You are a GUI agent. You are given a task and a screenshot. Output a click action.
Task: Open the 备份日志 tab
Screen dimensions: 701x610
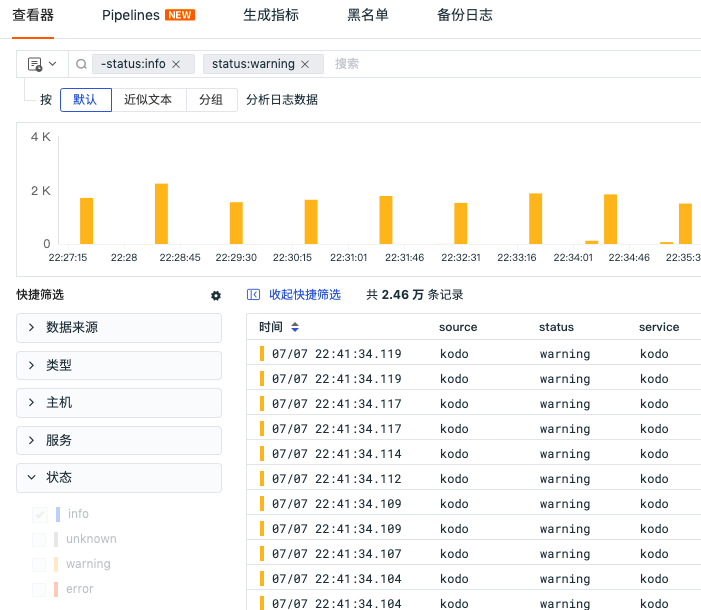point(465,15)
